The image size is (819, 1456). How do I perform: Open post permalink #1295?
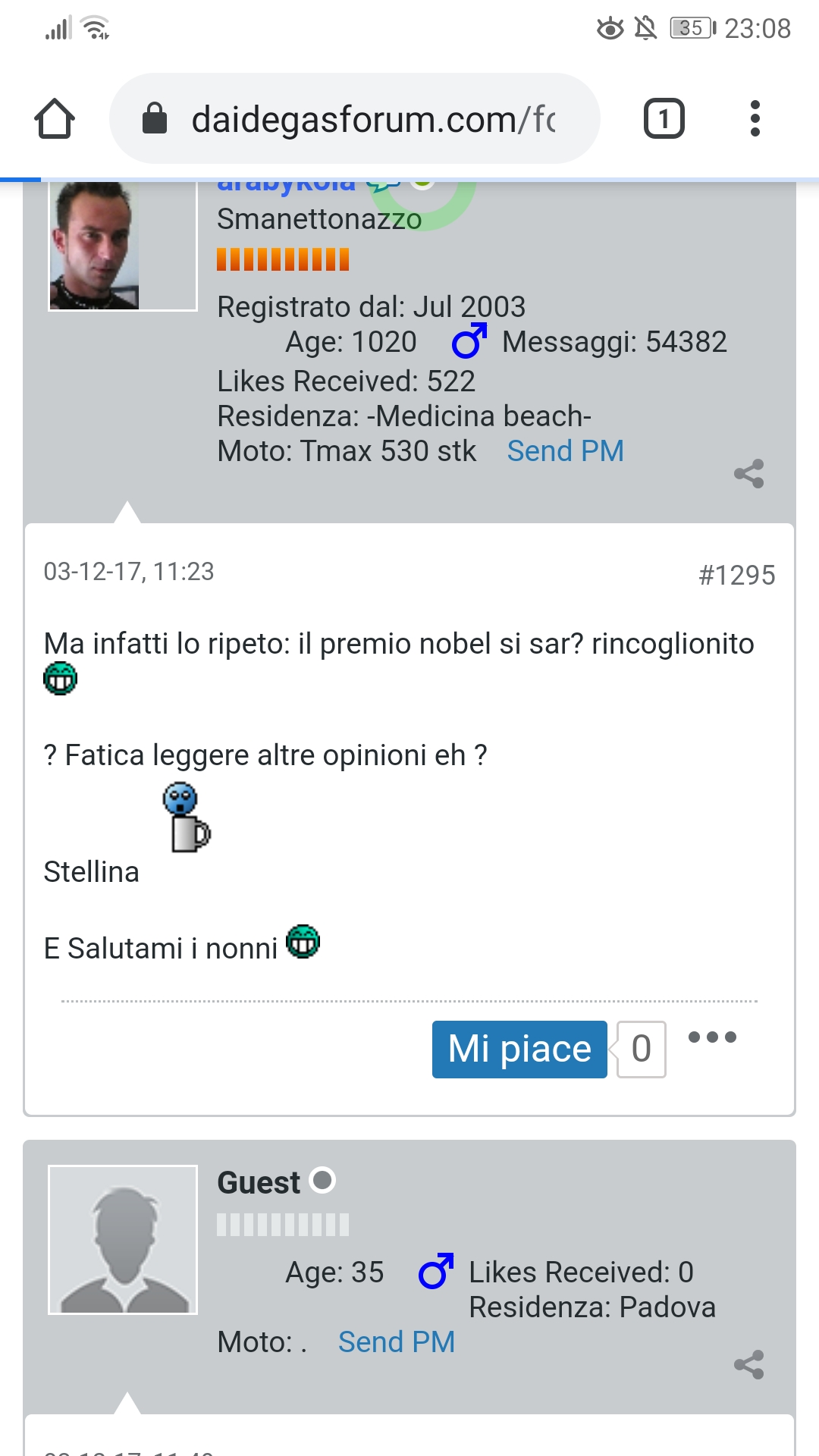pyautogui.click(x=737, y=576)
